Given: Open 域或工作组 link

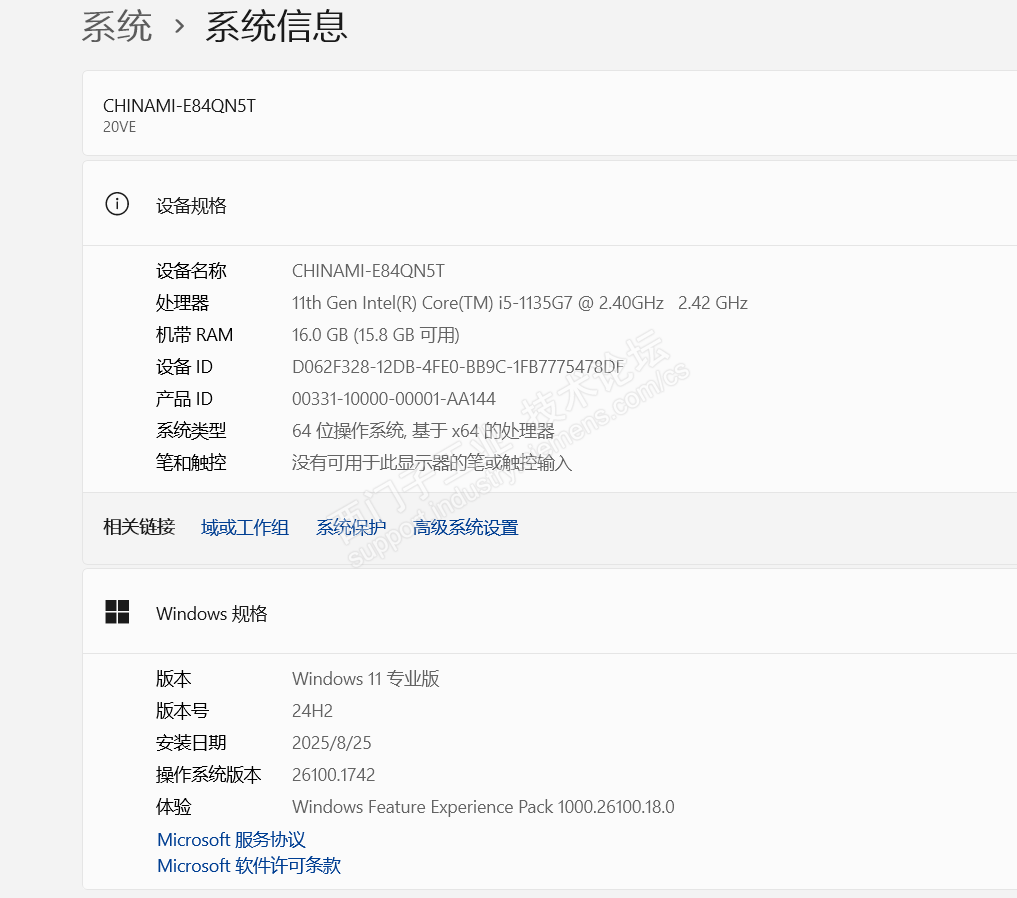Looking at the screenshot, I should [245, 527].
